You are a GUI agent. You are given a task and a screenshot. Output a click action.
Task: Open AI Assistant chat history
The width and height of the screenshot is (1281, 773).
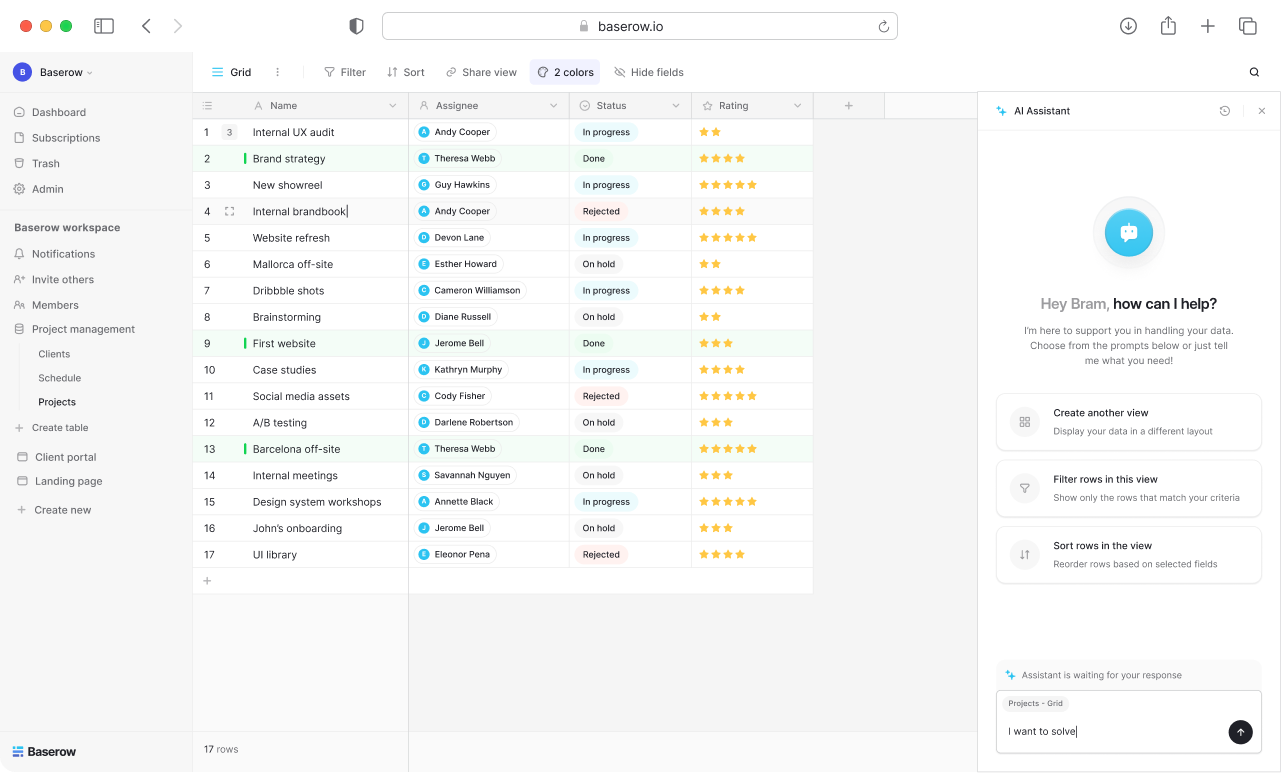click(x=1224, y=111)
